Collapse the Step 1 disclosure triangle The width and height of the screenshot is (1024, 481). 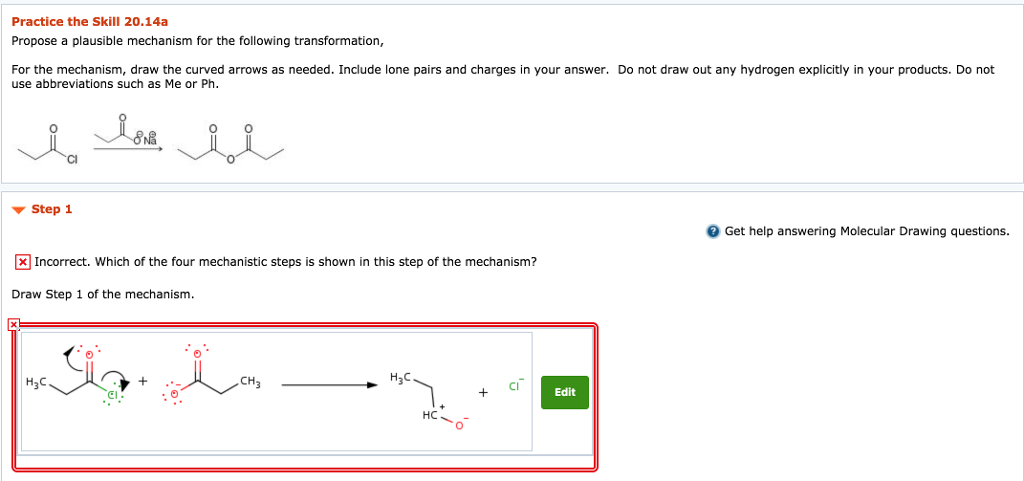[x=18, y=210]
